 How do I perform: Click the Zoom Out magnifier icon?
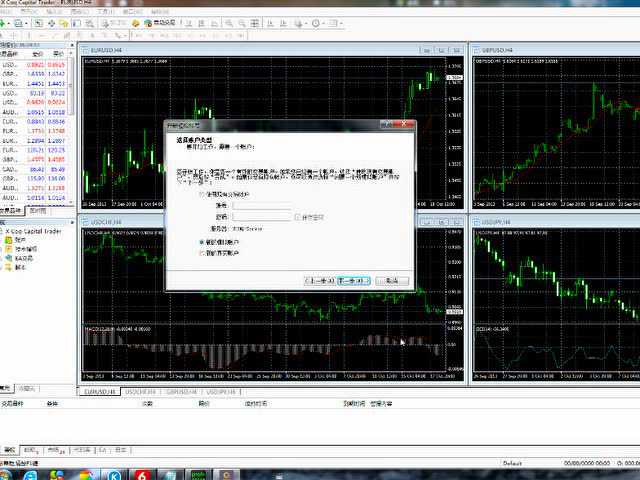(242, 24)
